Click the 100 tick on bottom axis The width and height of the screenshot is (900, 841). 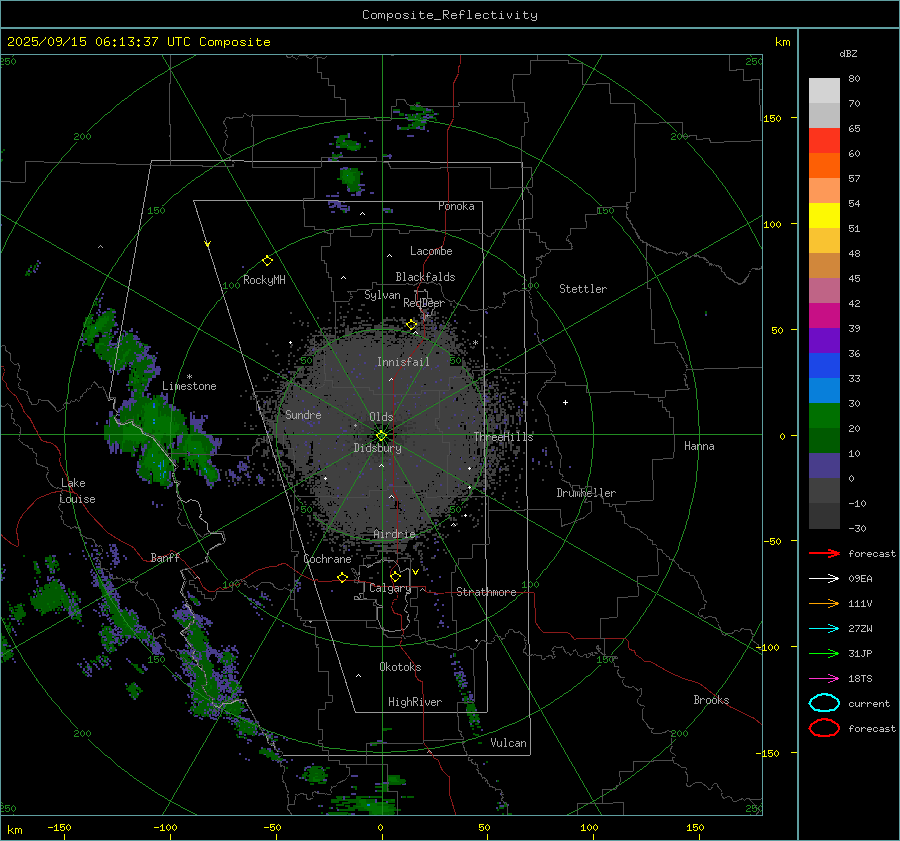[x=589, y=828]
